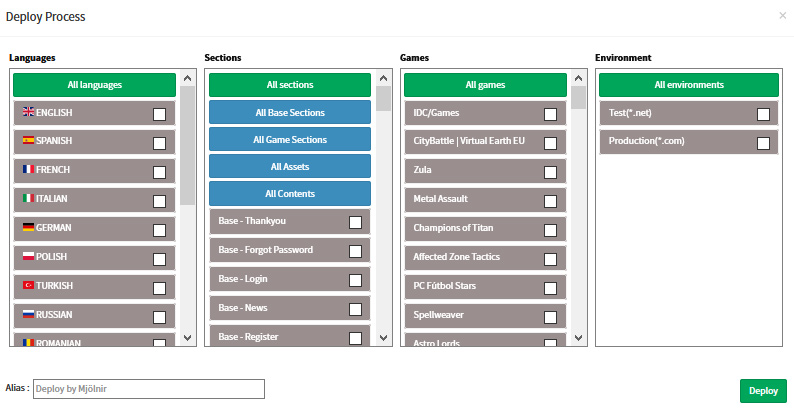Click the German flag icon
The height and width of the screenshot is (413, 794).
click(x=28, y=227)
